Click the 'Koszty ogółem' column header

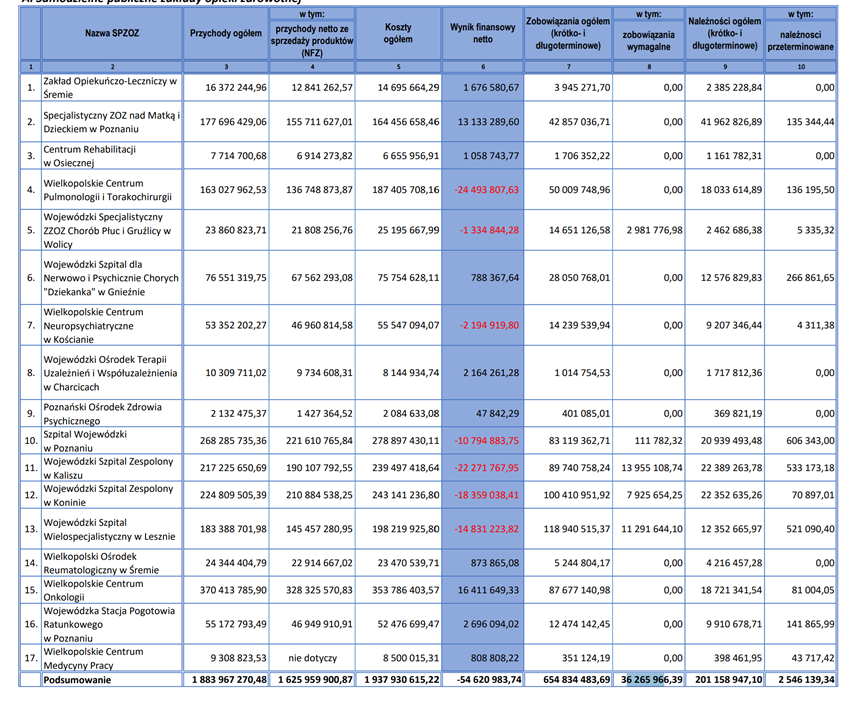pos(398,33)
